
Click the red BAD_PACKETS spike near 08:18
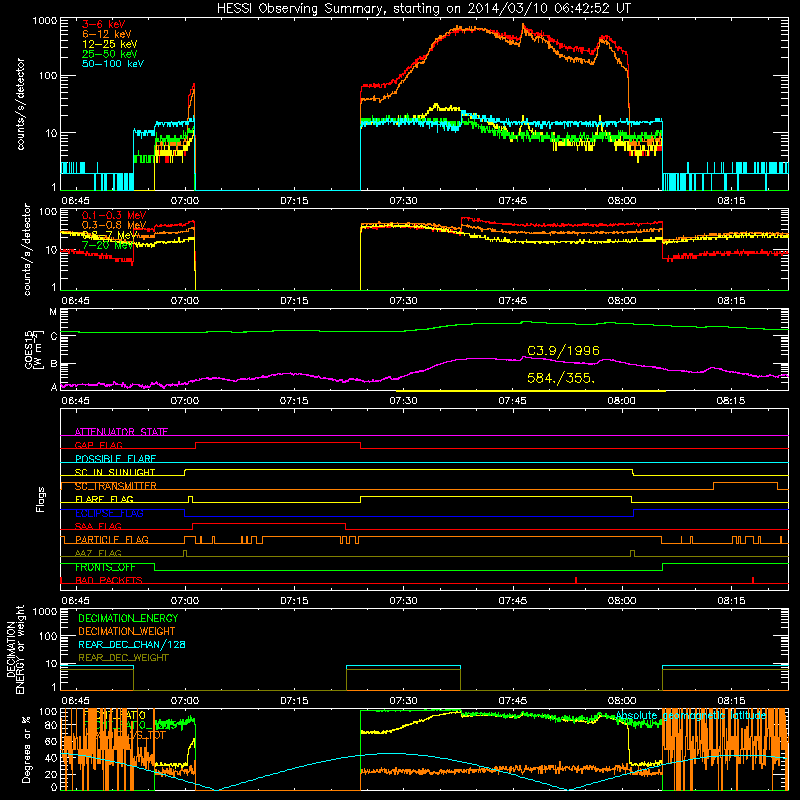tap(753, 580)
